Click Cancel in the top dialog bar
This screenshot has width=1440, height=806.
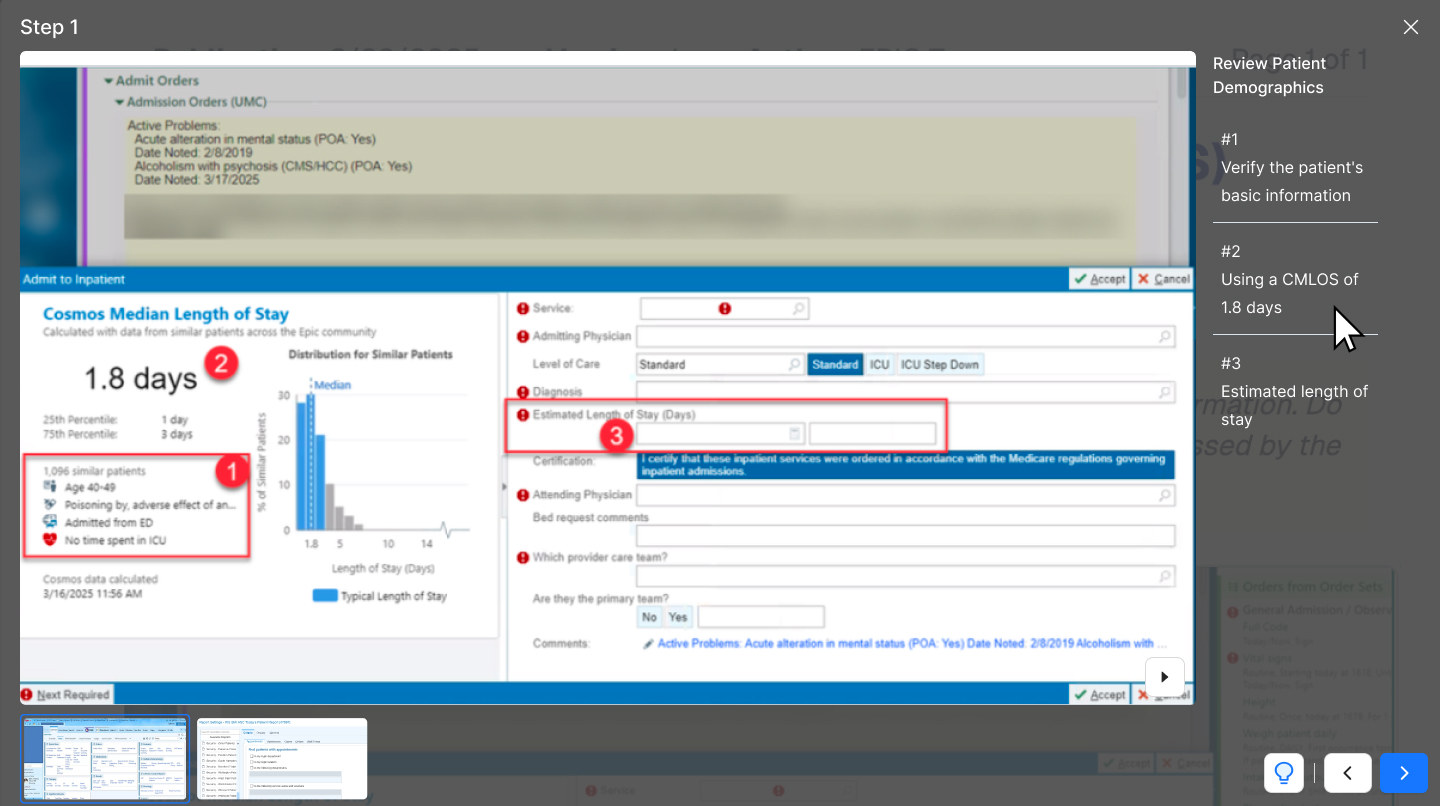click(x=1163, y=279)
